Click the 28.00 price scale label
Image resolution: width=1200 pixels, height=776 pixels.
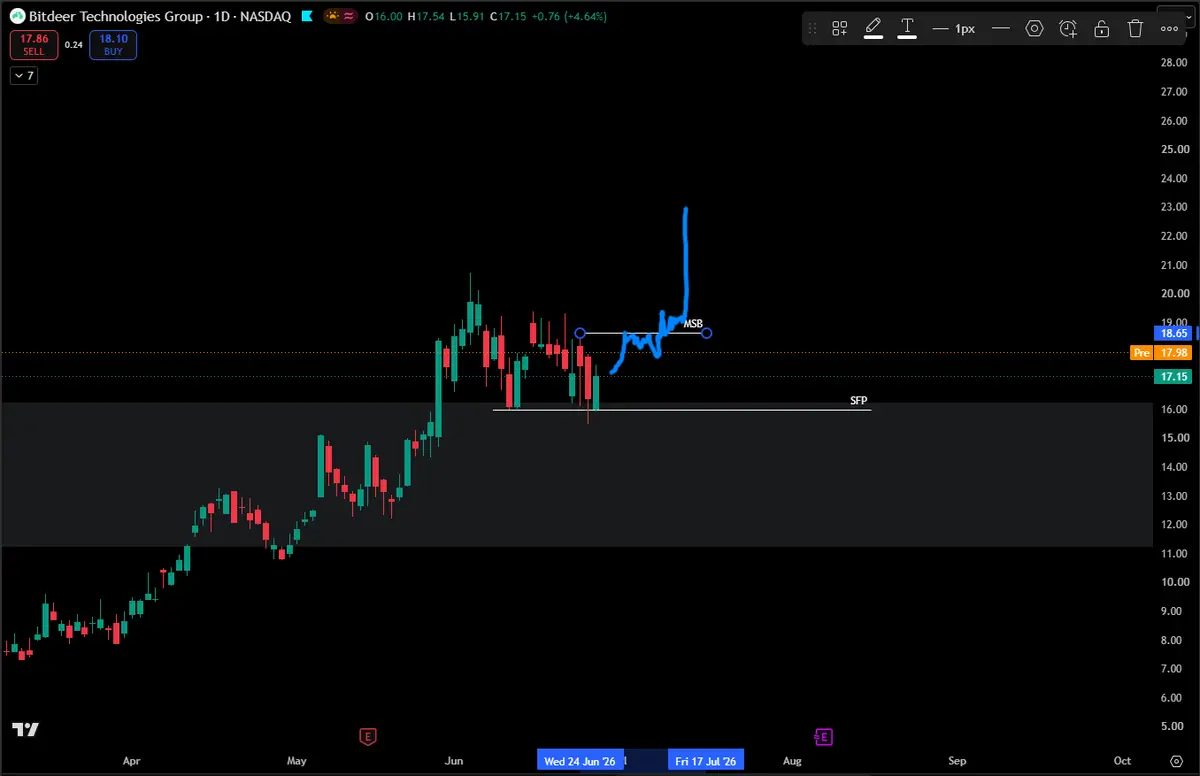point(1172,63)
